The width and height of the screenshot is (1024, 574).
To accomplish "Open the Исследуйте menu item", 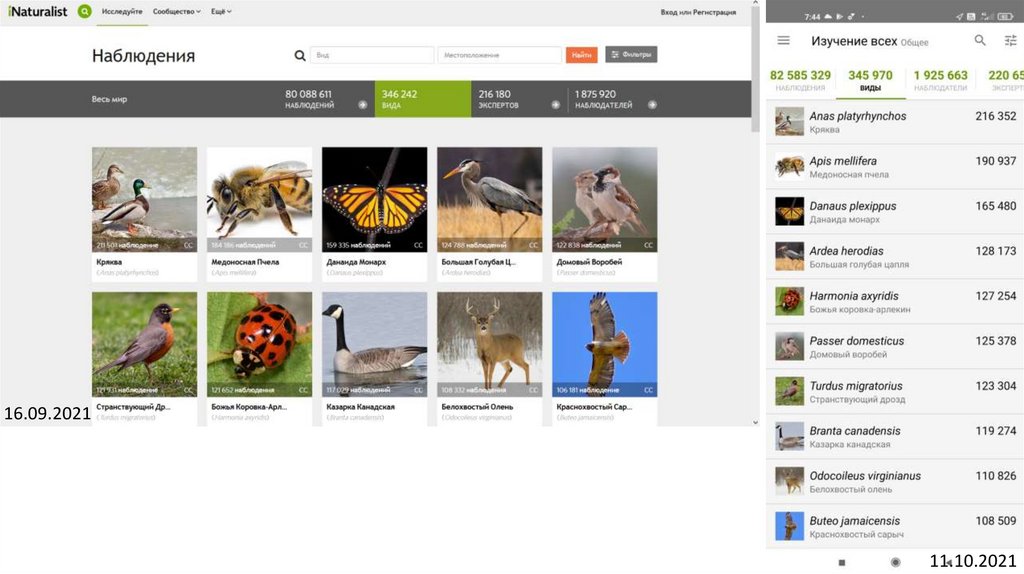I will [121, 12].
